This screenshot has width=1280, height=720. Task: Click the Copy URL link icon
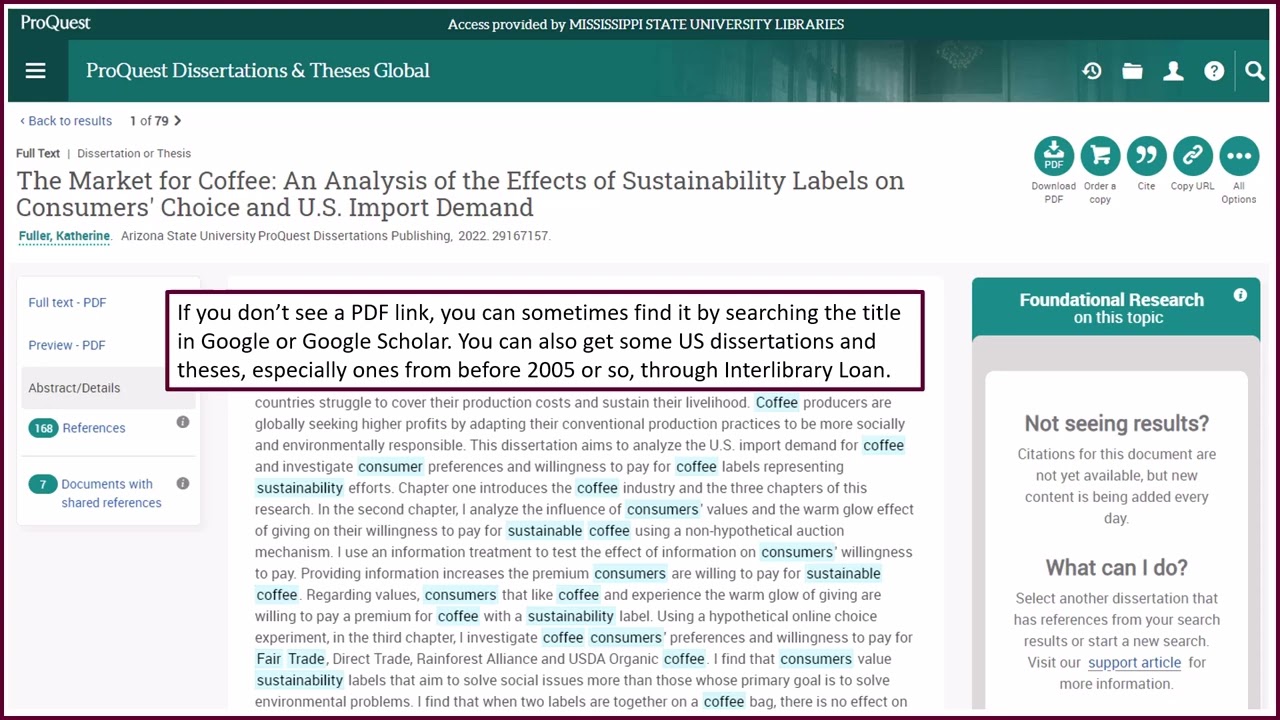pos(1192,156)
